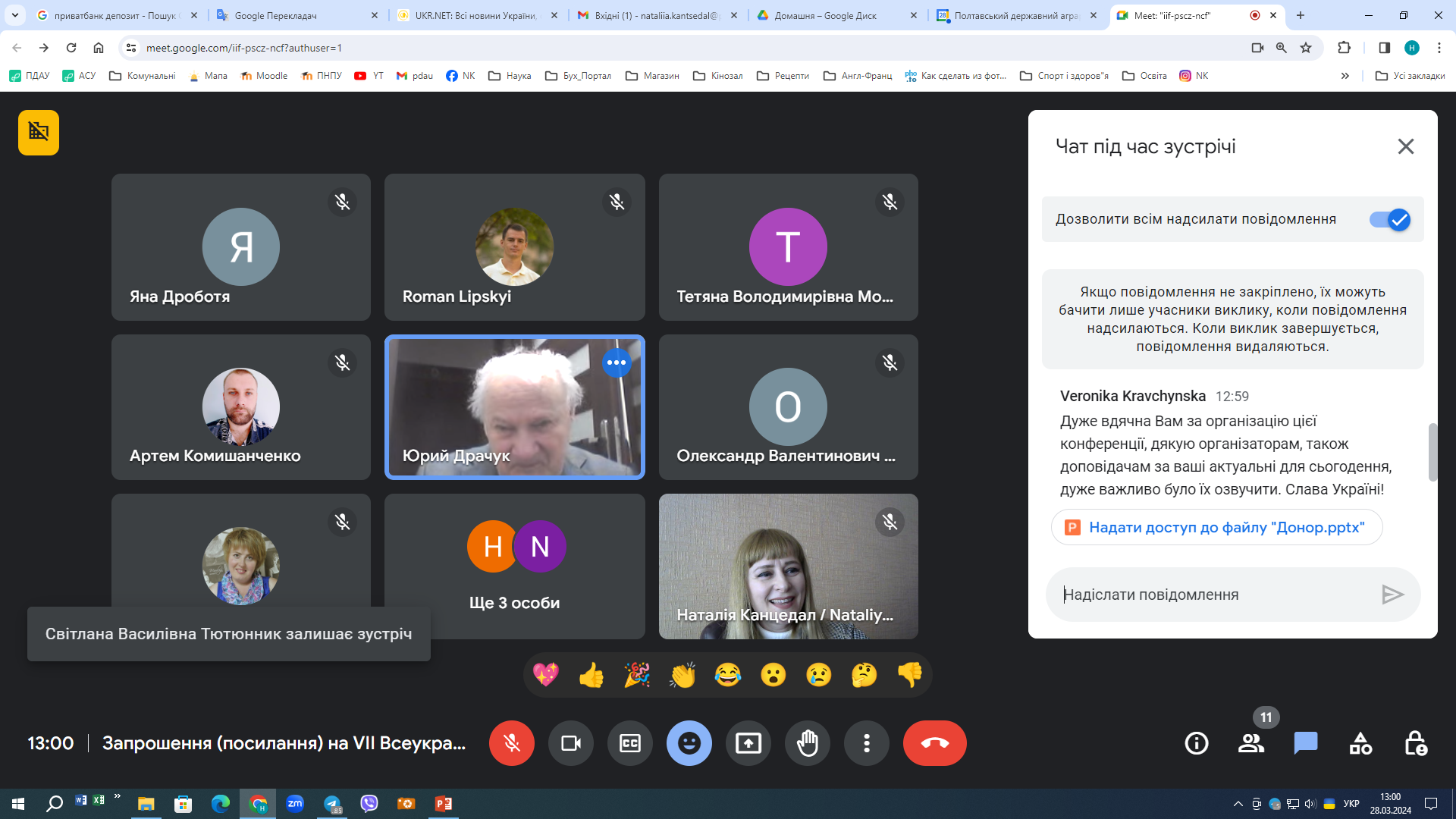Open the Наука bookmarks folder
The height and width of the screenshot is (819, 1456).
pyautogui.click(x=510, y=76)
